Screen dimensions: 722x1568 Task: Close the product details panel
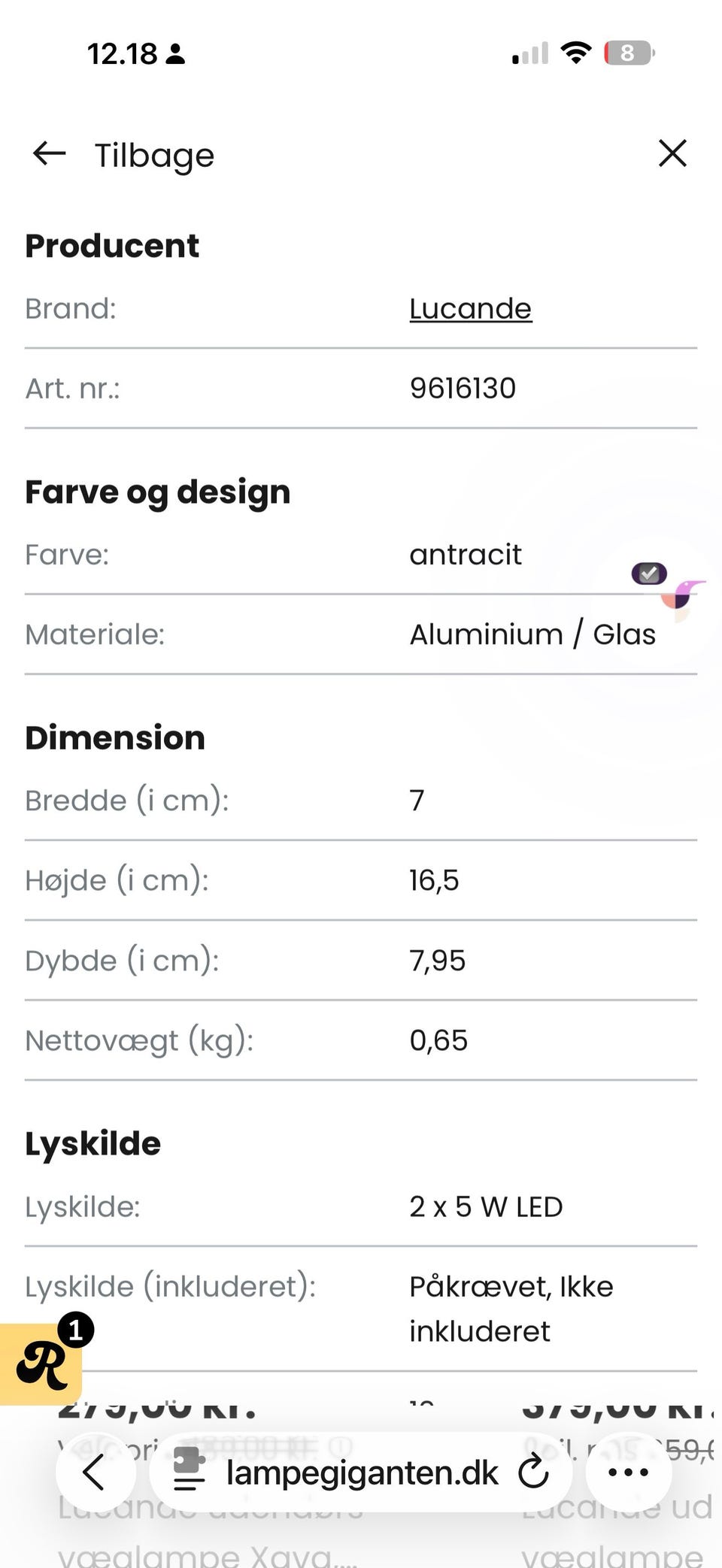(672, 153)
